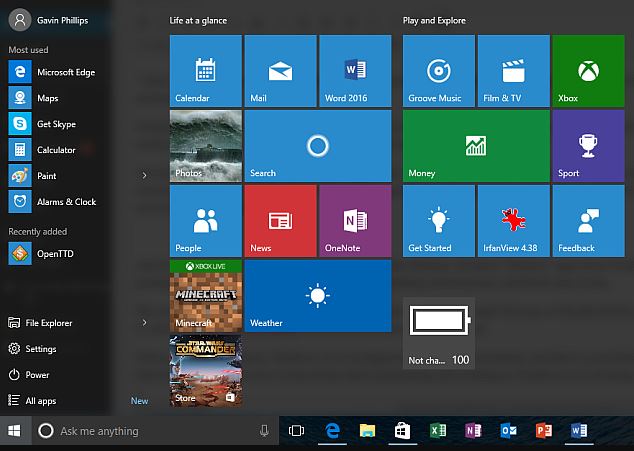Click the Gavin Phillips user account
This screenshot has width=634, height=451.
click(x=49, y=20)
